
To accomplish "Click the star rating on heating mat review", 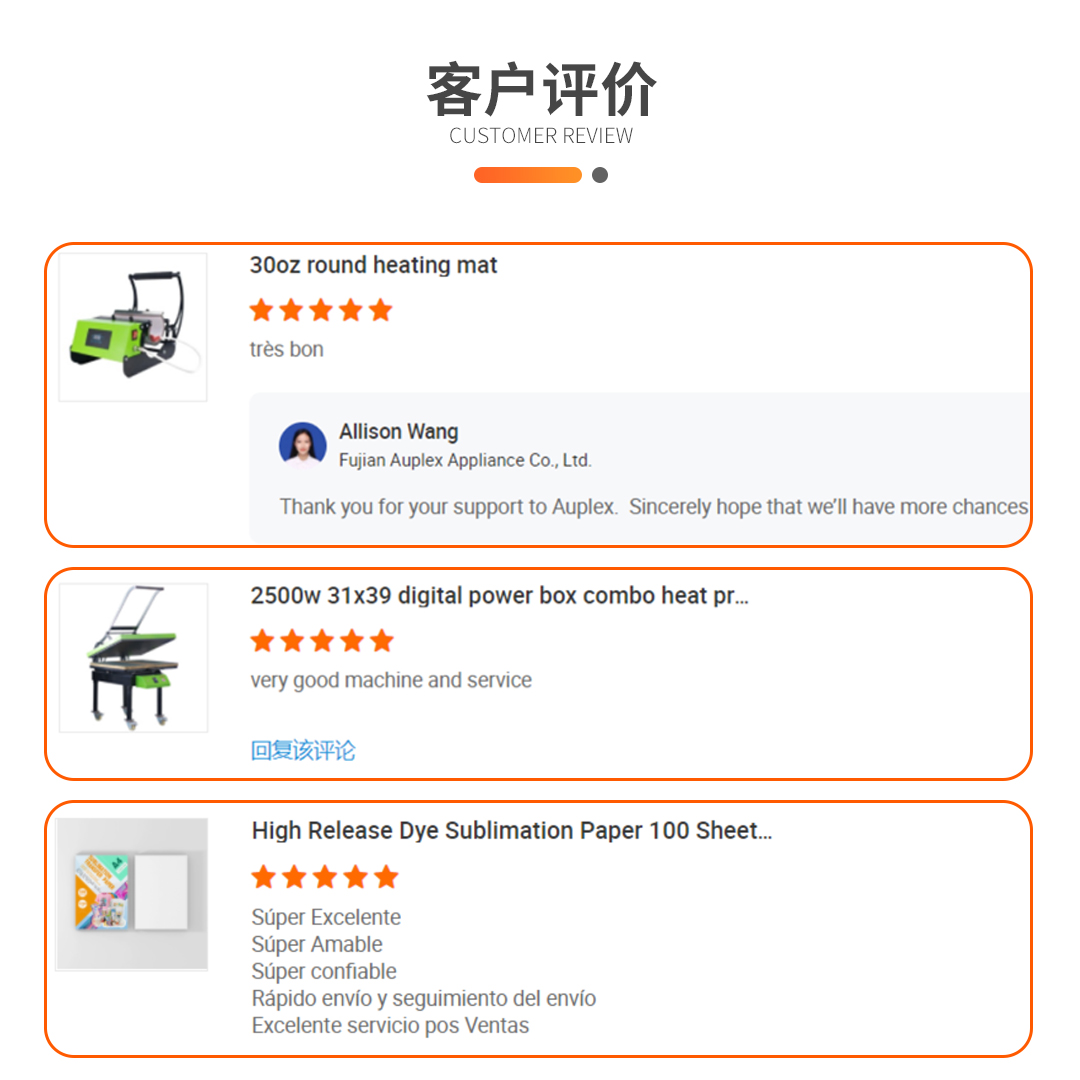I will 321,310.
